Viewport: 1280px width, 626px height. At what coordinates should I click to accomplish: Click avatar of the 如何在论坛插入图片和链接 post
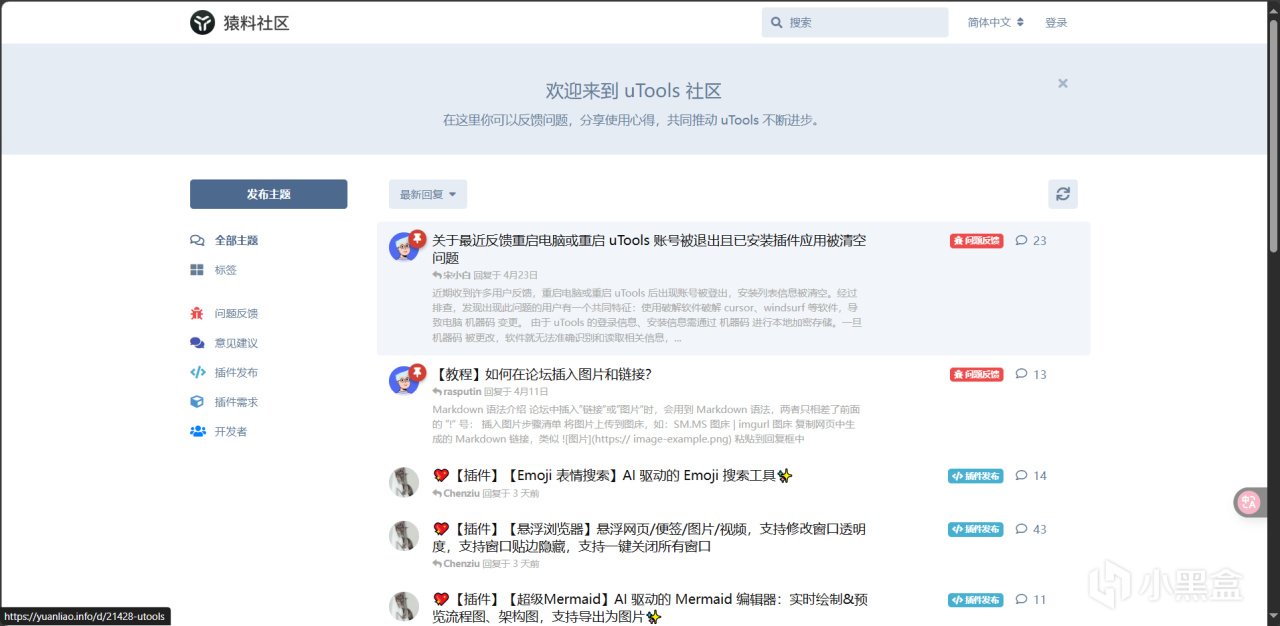pyautogui.click(x=404, y=380)
